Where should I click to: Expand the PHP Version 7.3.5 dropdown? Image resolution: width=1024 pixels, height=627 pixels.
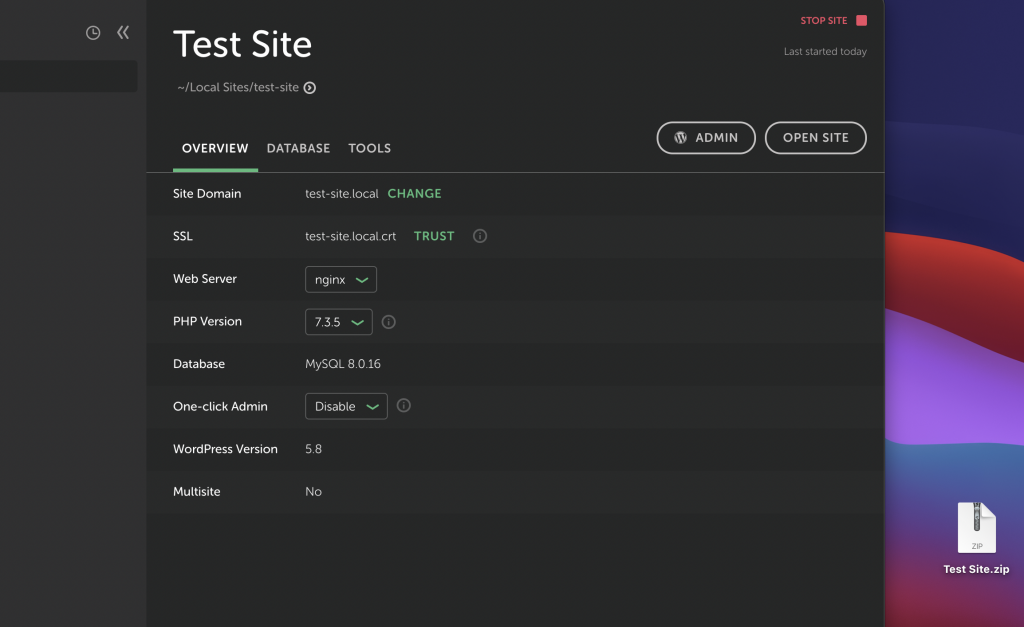pos(339,322)
